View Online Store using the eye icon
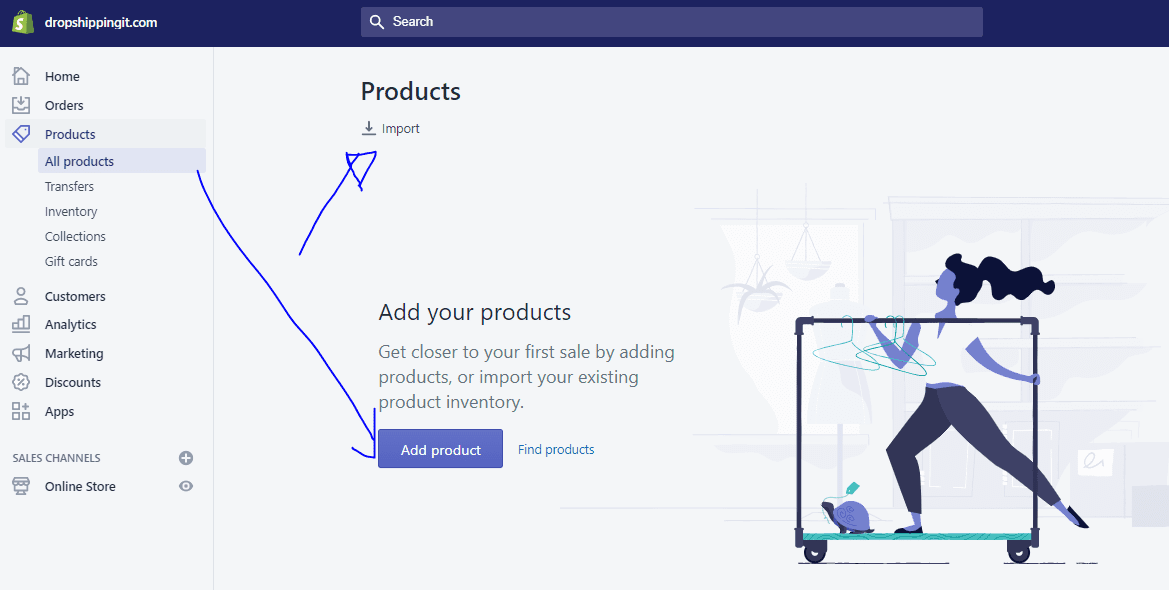 click(x=186, y=486)
